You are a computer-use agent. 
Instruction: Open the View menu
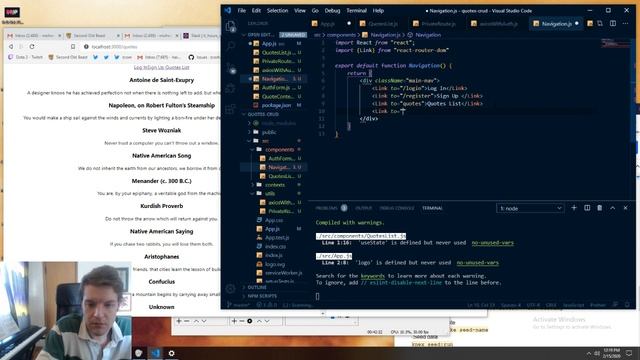(300, 11)
